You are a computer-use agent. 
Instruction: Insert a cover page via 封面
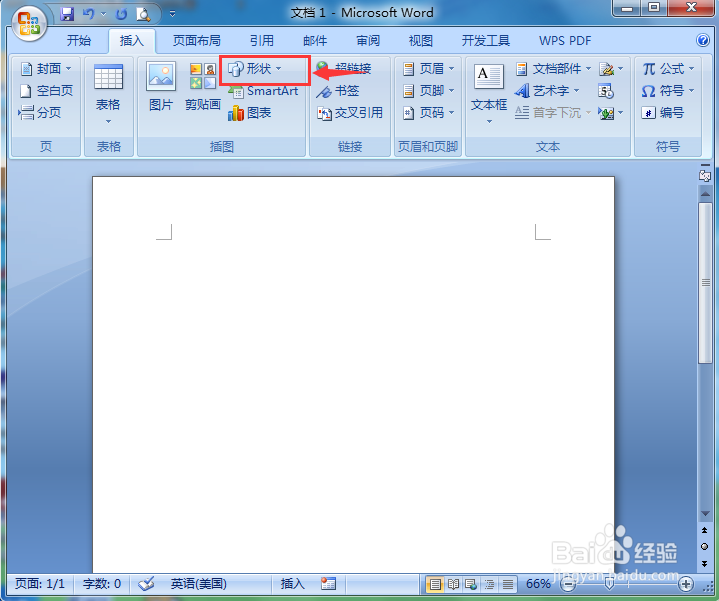click(x=46, y=69)
